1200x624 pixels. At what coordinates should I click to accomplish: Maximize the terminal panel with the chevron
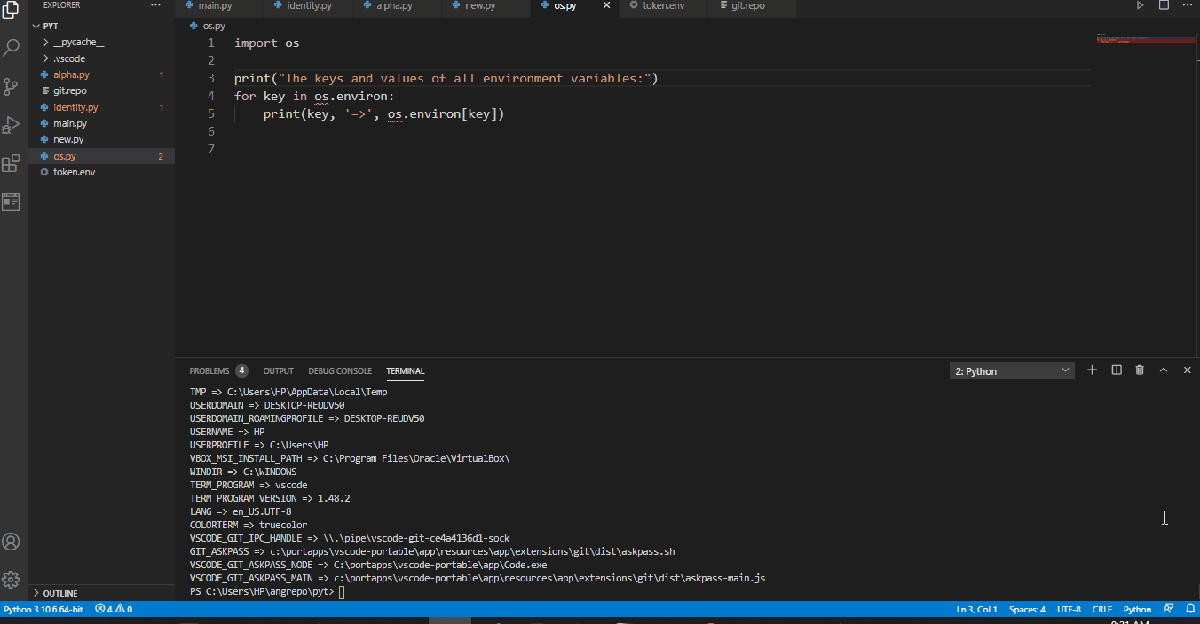(1163, 369)
